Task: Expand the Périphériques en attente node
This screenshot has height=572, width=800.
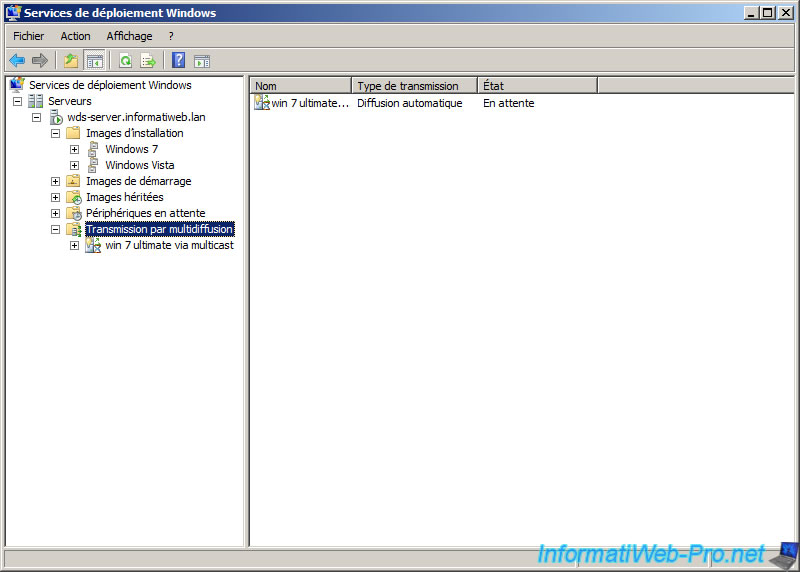Action: [56, 213]
